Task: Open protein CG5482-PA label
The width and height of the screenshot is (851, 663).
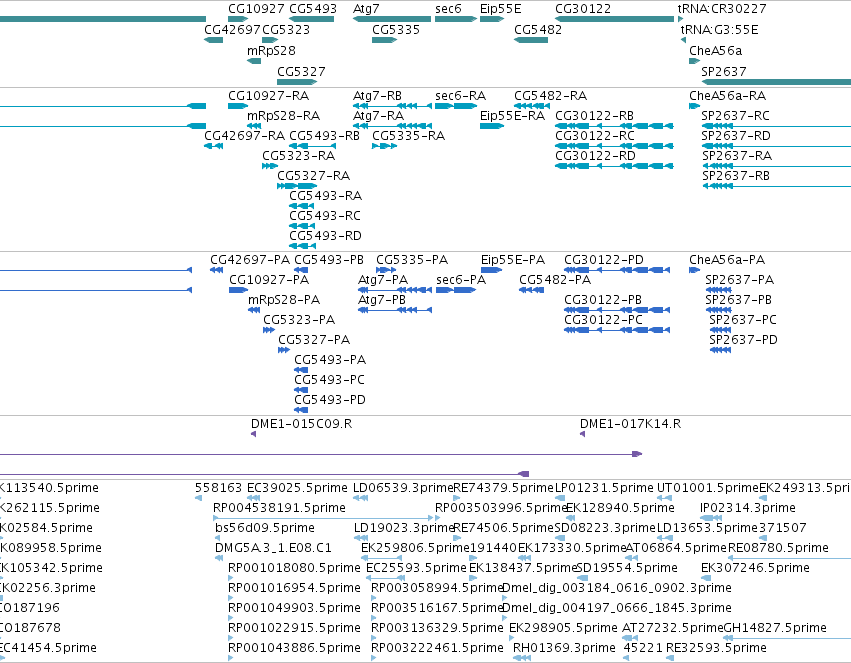Action: (555, 280)
